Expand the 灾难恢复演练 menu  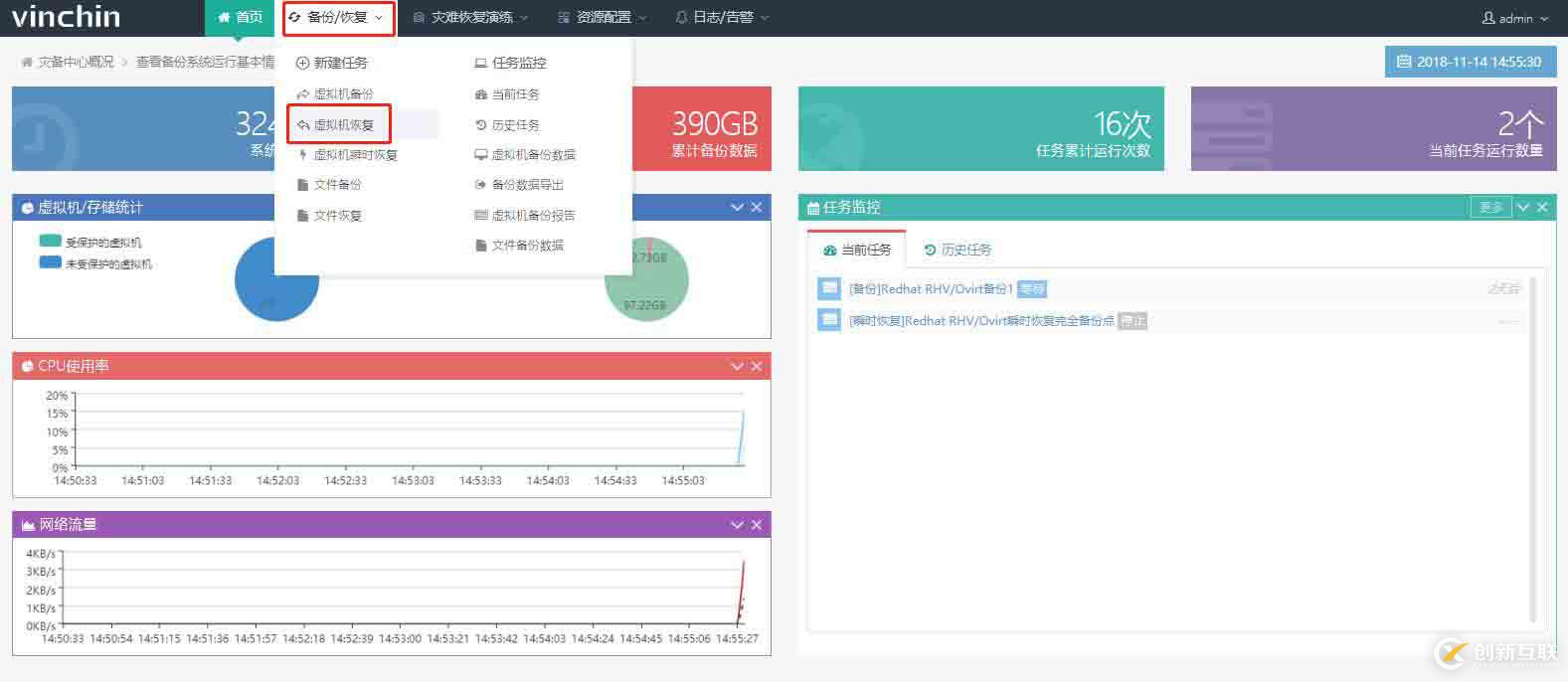tap(470, 18)
